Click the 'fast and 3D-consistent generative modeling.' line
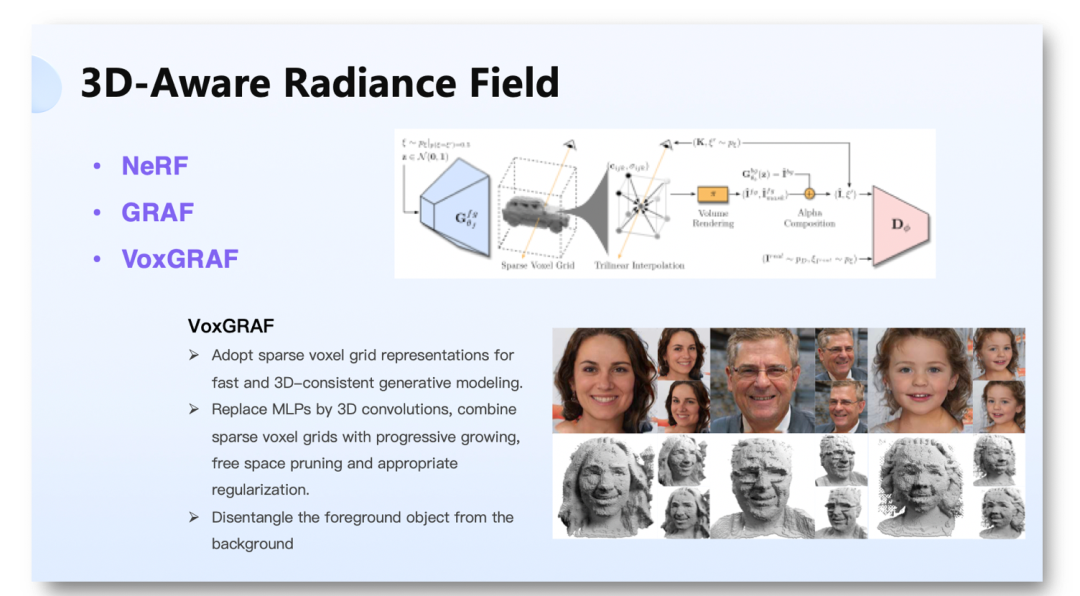This screenshot has height=596, width=1080. [367, 382]
